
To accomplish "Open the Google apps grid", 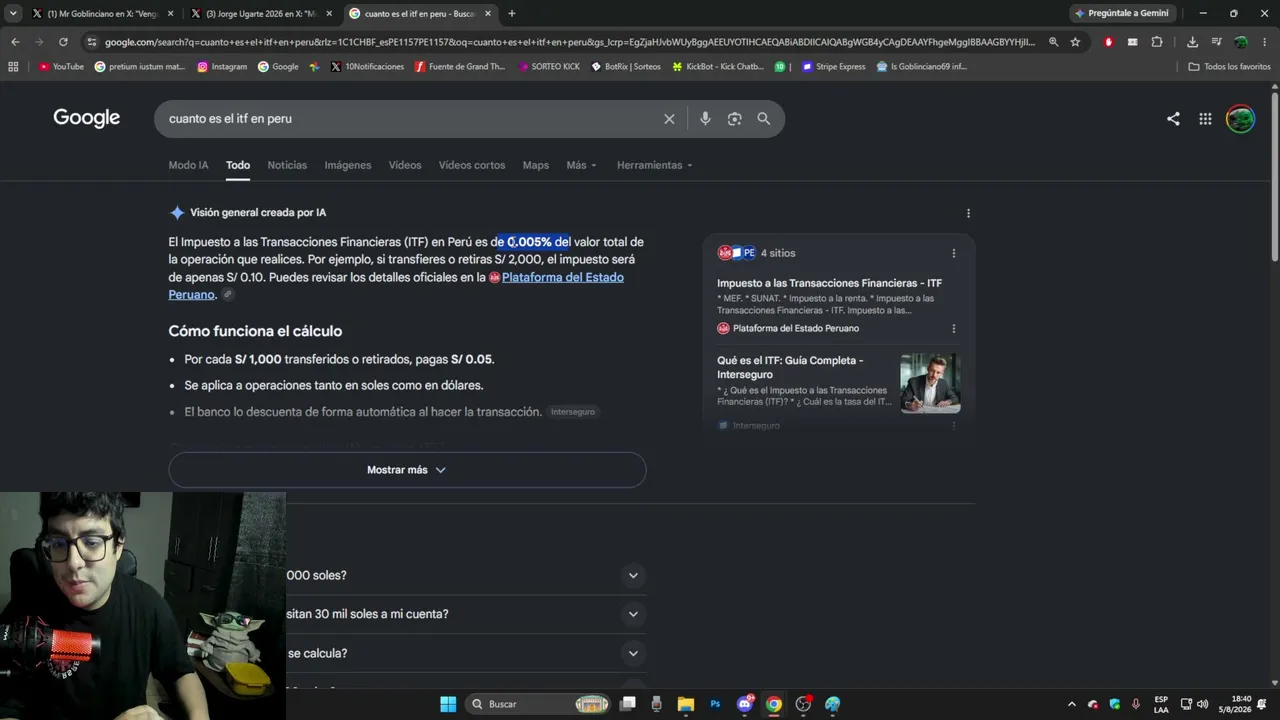I will 1205,119.
